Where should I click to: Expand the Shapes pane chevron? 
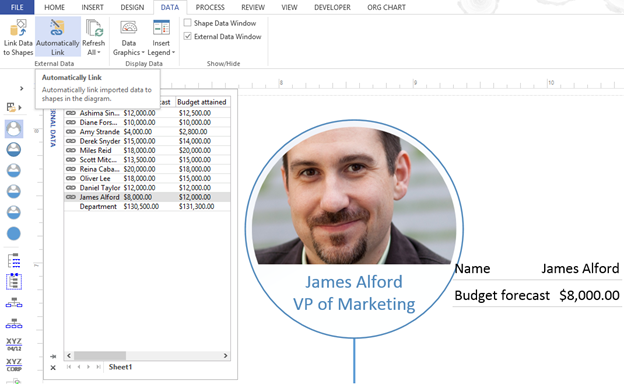21,88
